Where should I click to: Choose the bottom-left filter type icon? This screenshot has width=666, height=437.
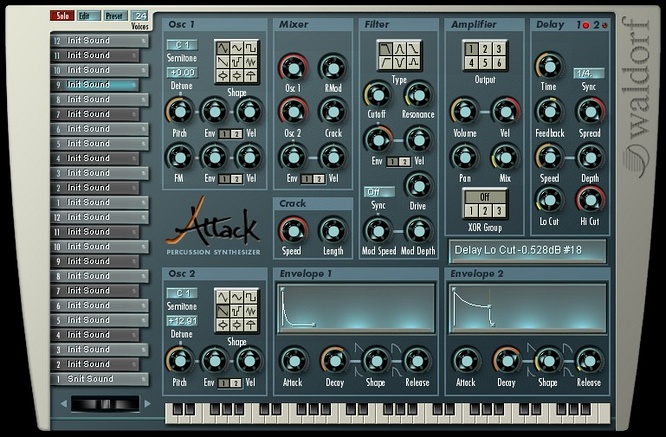point(386,62)
